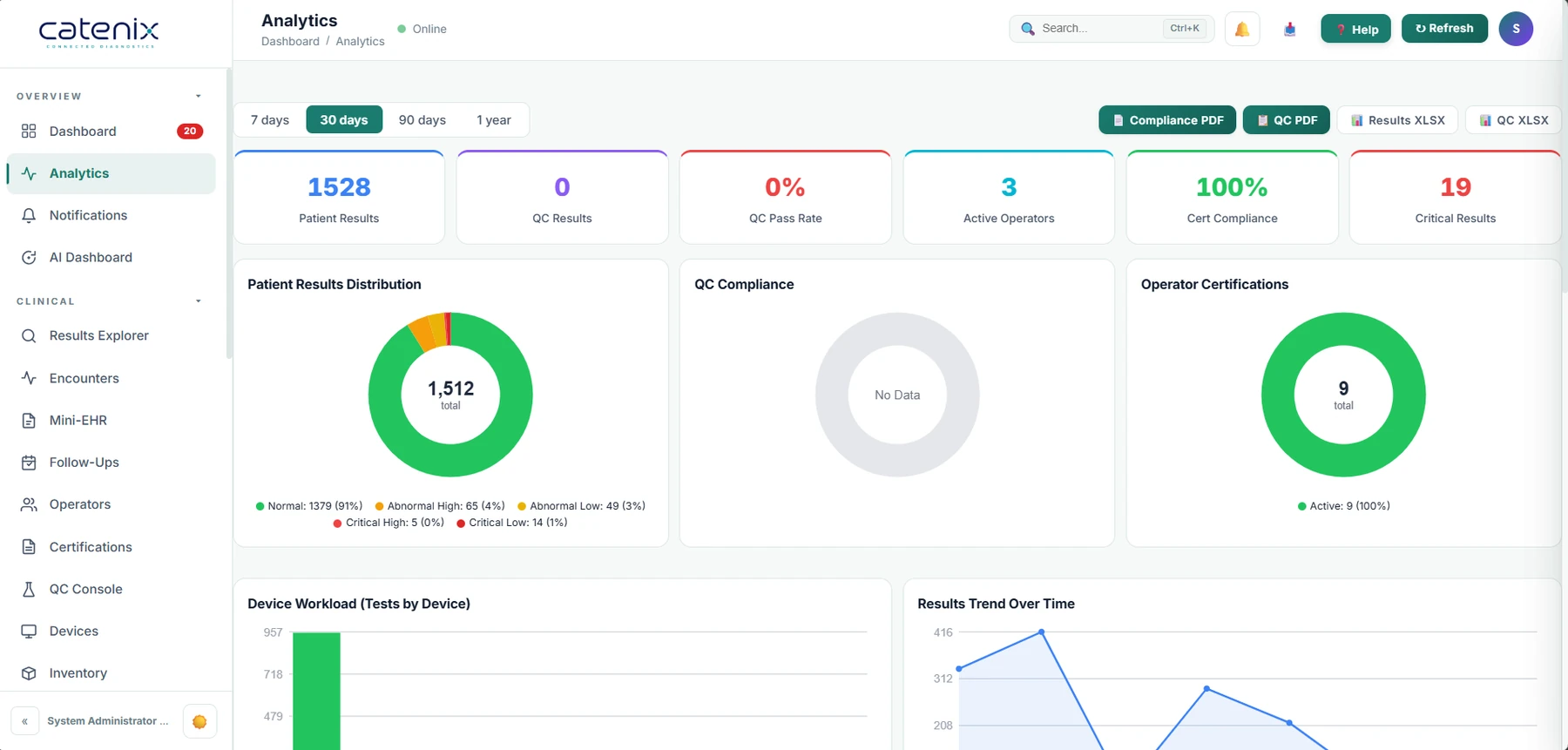Click the Analytics pulse icon
Viewport: 1568px width, 750px height.
point(29,173)
